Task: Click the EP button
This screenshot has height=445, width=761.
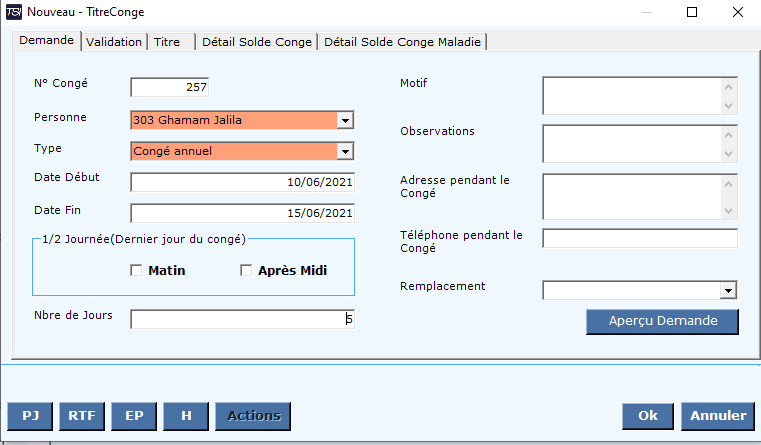Action: [134, 416]
